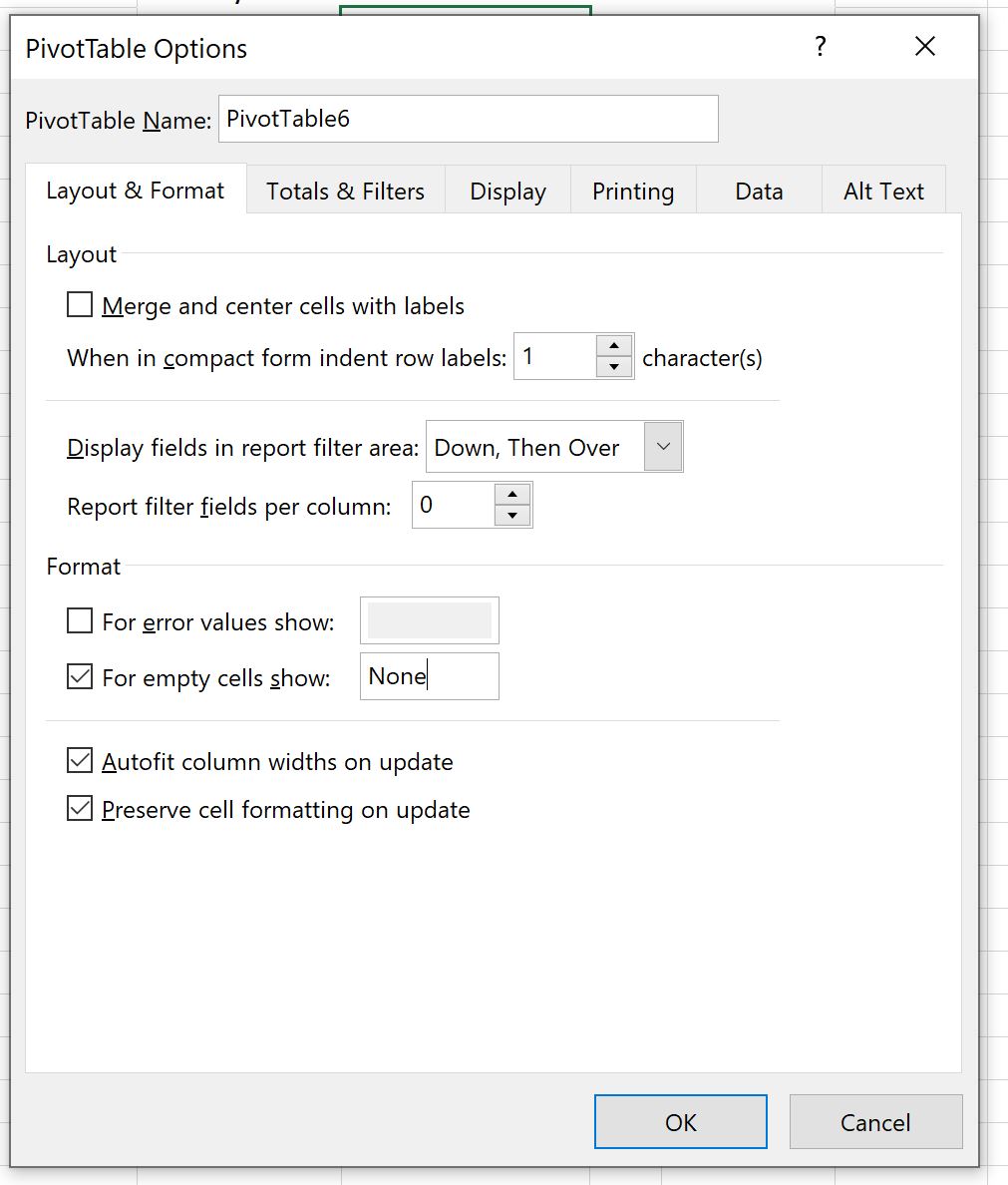Uncheck Preserve cell formatting on update
Screen dimensions: 1008x1185
click(x=80, y=809)
